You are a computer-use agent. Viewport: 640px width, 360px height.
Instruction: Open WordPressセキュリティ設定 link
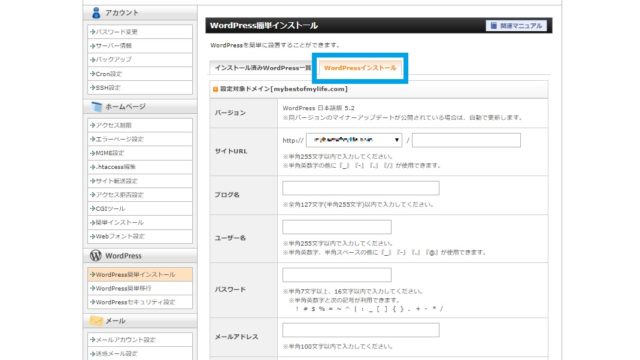point(140,302)
